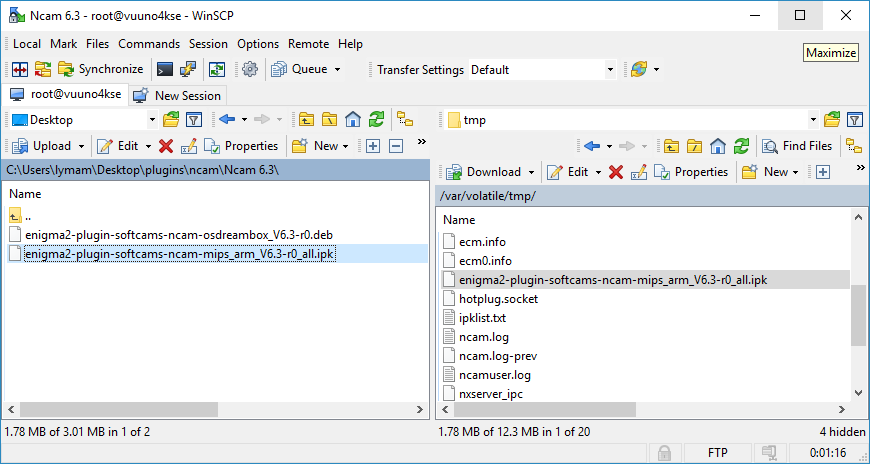Click the Synchronize button
870x464 pixels.
[100, 69]
